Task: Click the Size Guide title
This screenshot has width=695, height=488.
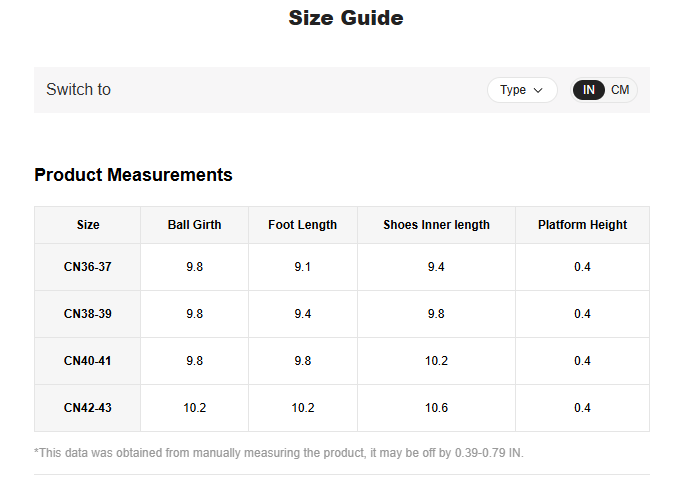Action: point(346,18)
